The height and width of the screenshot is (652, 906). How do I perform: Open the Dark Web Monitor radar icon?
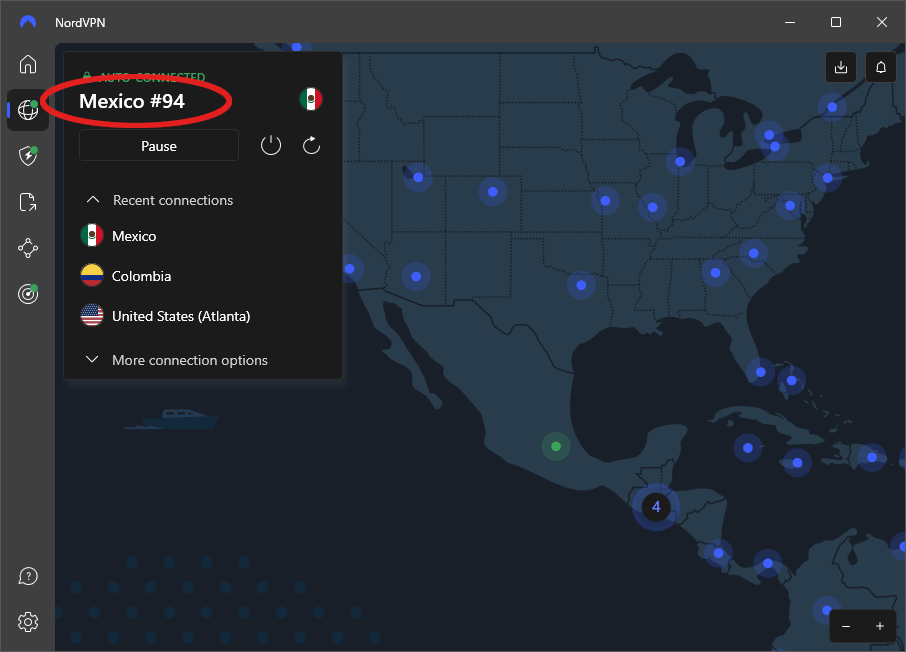point(28,294)
